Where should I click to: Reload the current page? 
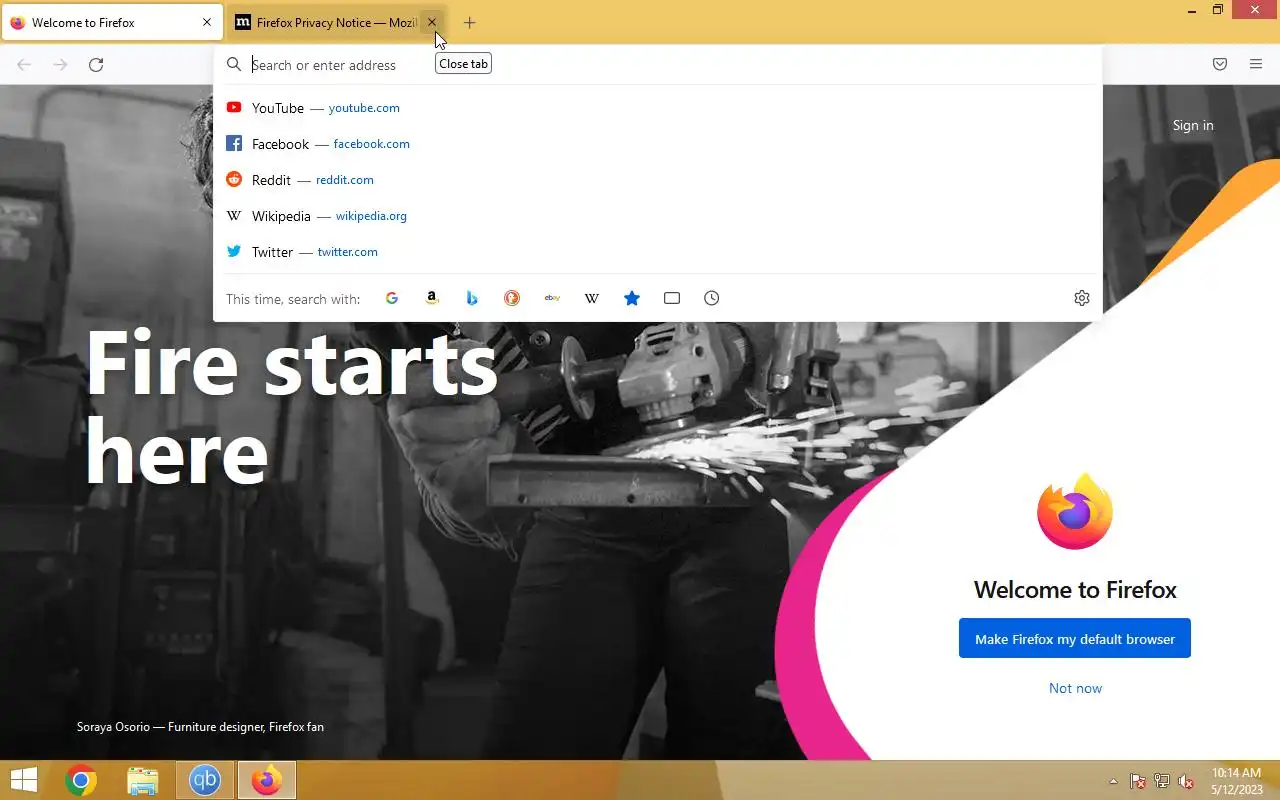pyautogui.click(x=96, y=65)
